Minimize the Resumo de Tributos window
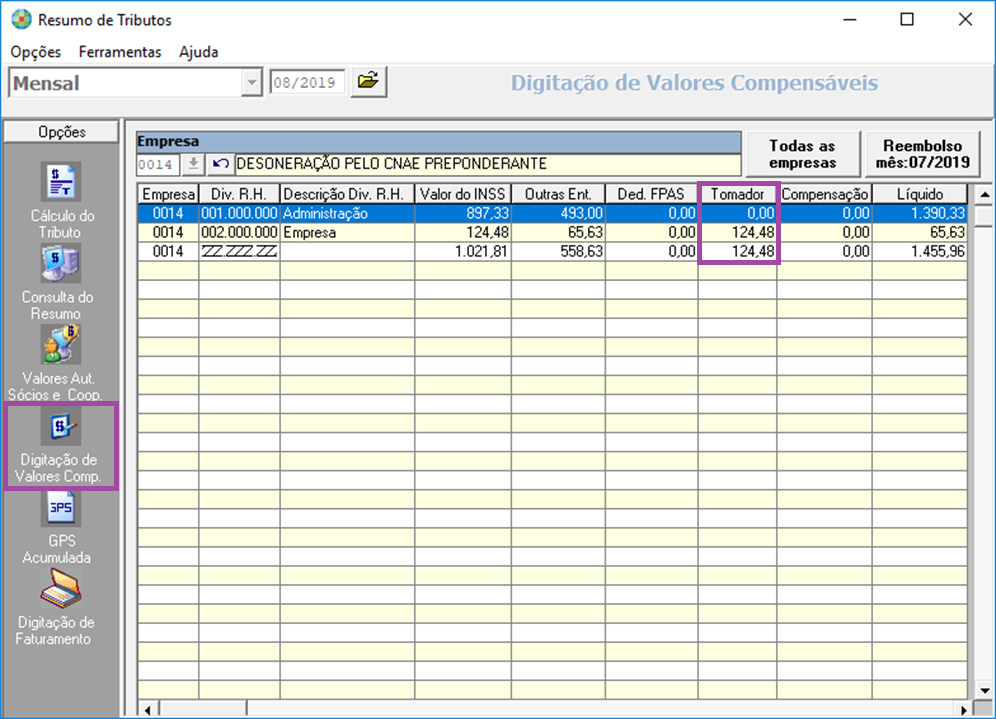Screen dimensions: 996x719 point(849,20)
